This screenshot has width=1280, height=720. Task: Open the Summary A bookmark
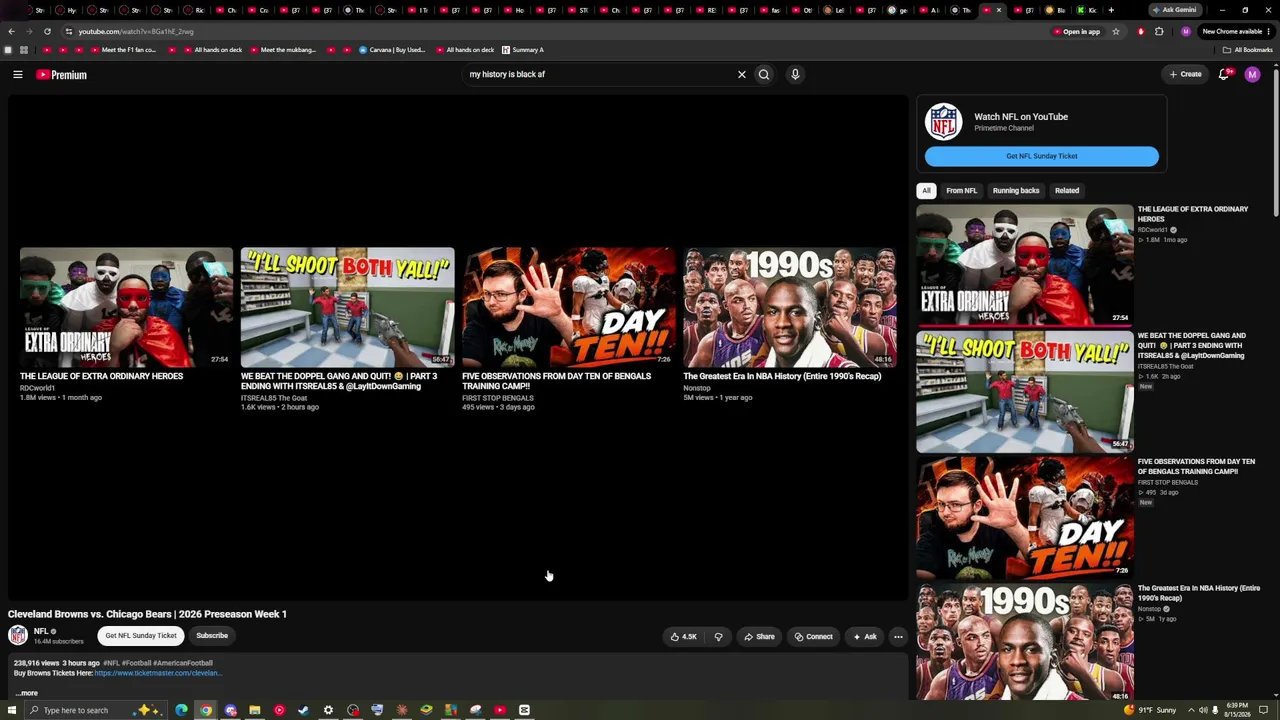523,50
